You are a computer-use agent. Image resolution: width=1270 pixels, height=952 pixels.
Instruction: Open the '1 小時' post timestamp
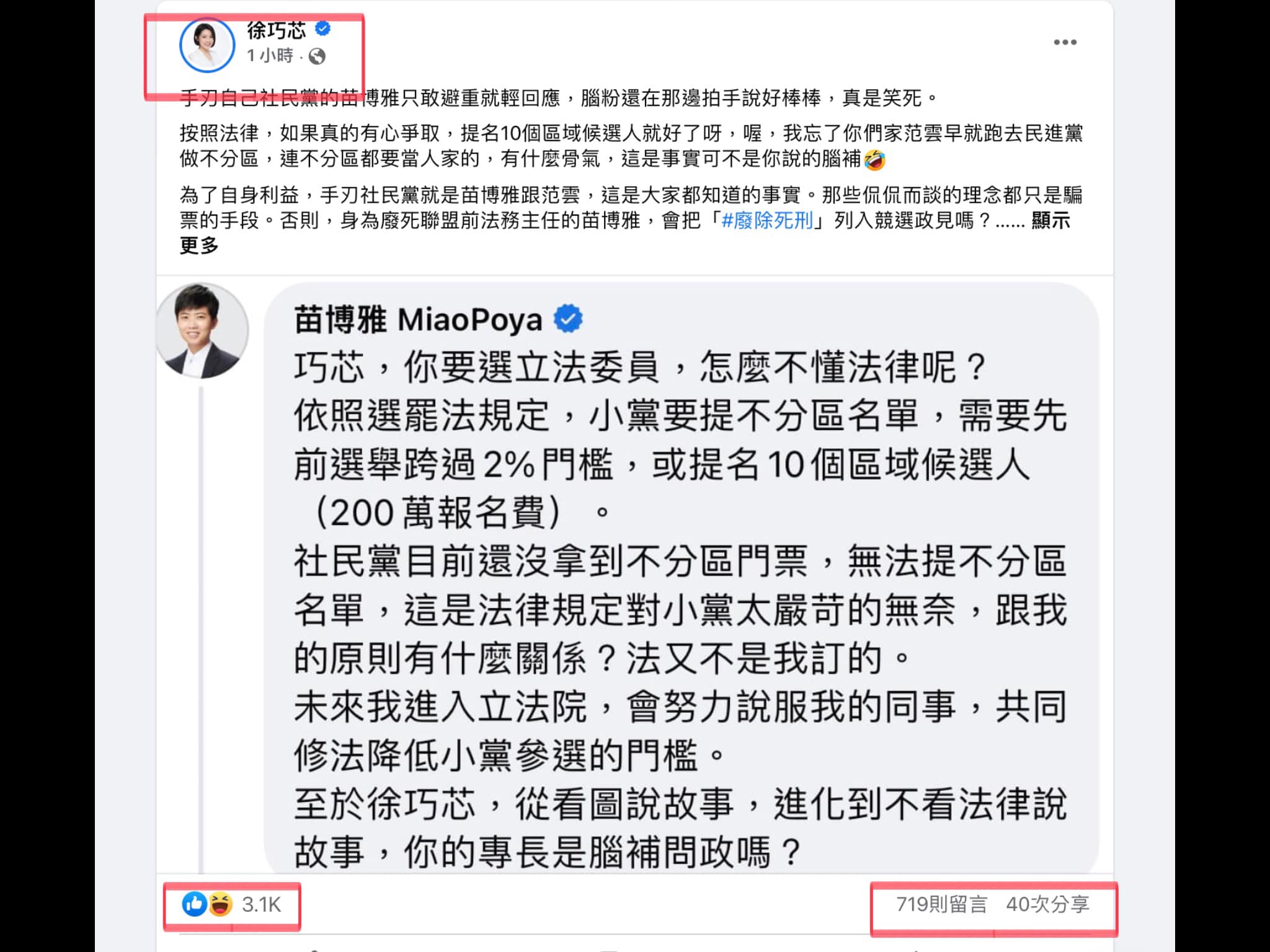(x=270, y=56)
